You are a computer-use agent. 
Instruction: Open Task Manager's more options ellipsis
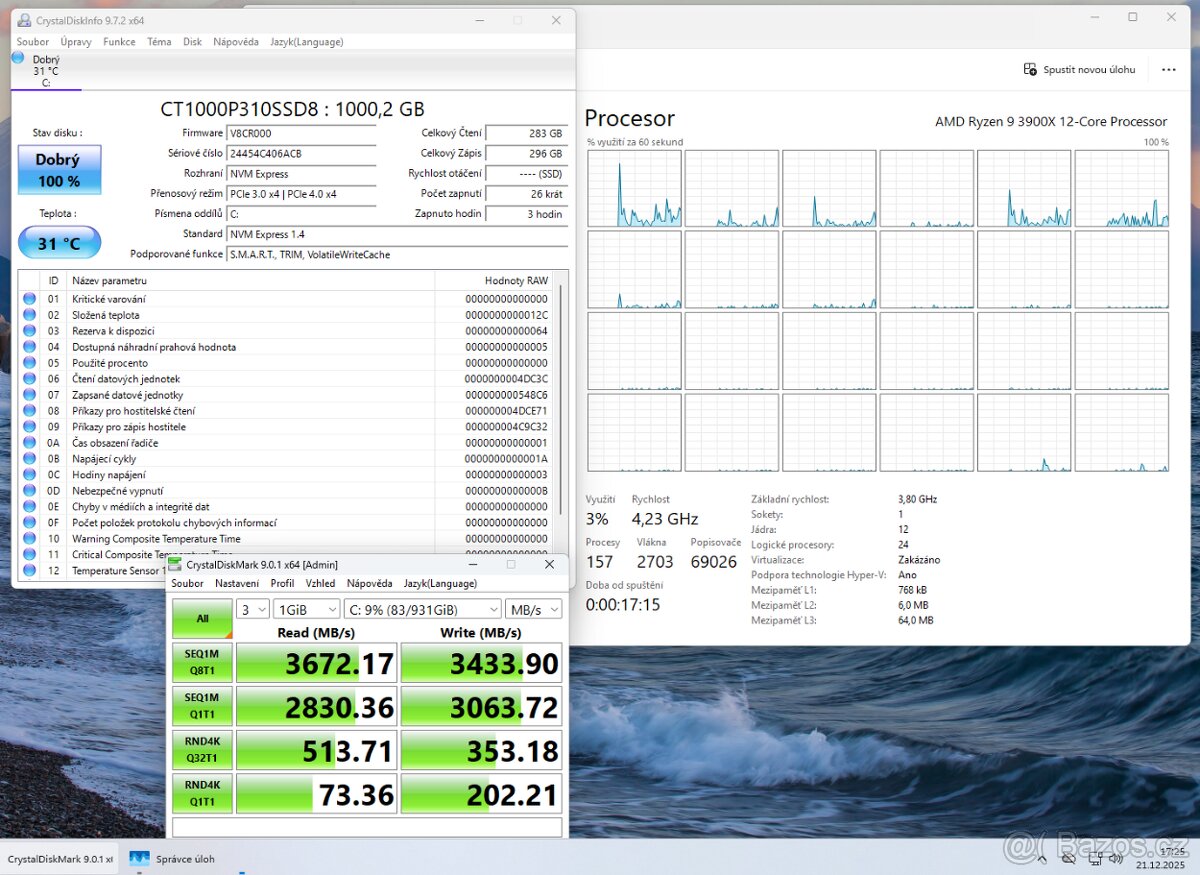pyautogui.click(x=1168, y=69)
